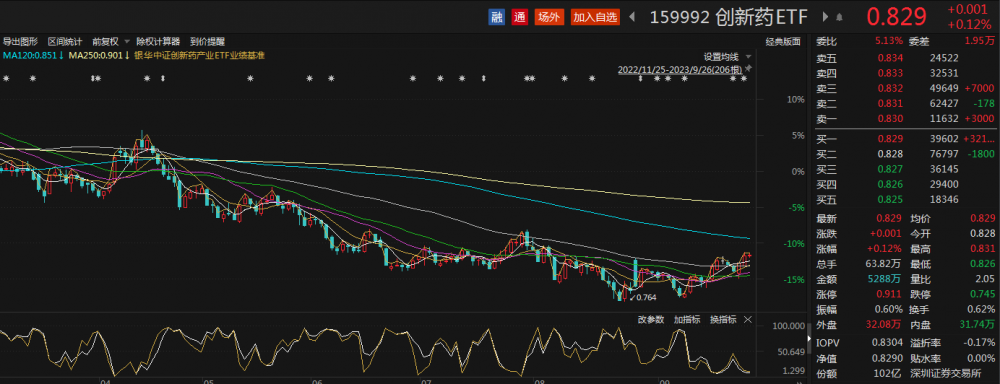Add stock via 加入自选 button
The height and width of the screenshot is (384, 1000).
click(x=595, y=17)
